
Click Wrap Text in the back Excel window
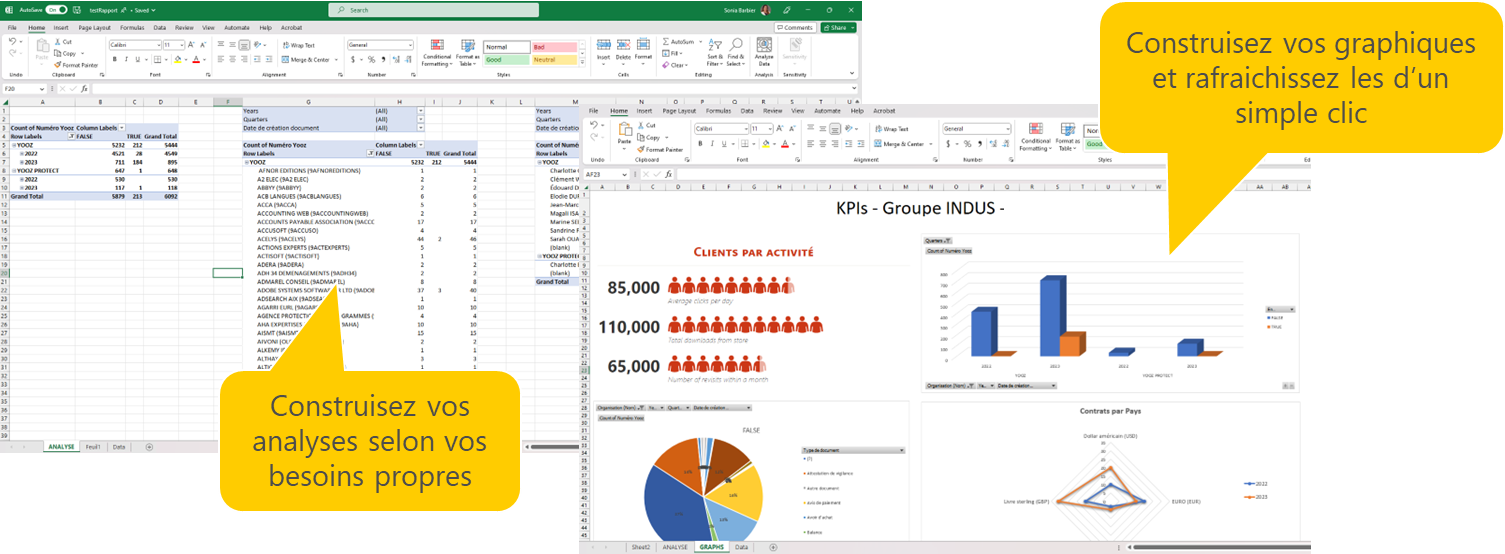coord(297,45)
